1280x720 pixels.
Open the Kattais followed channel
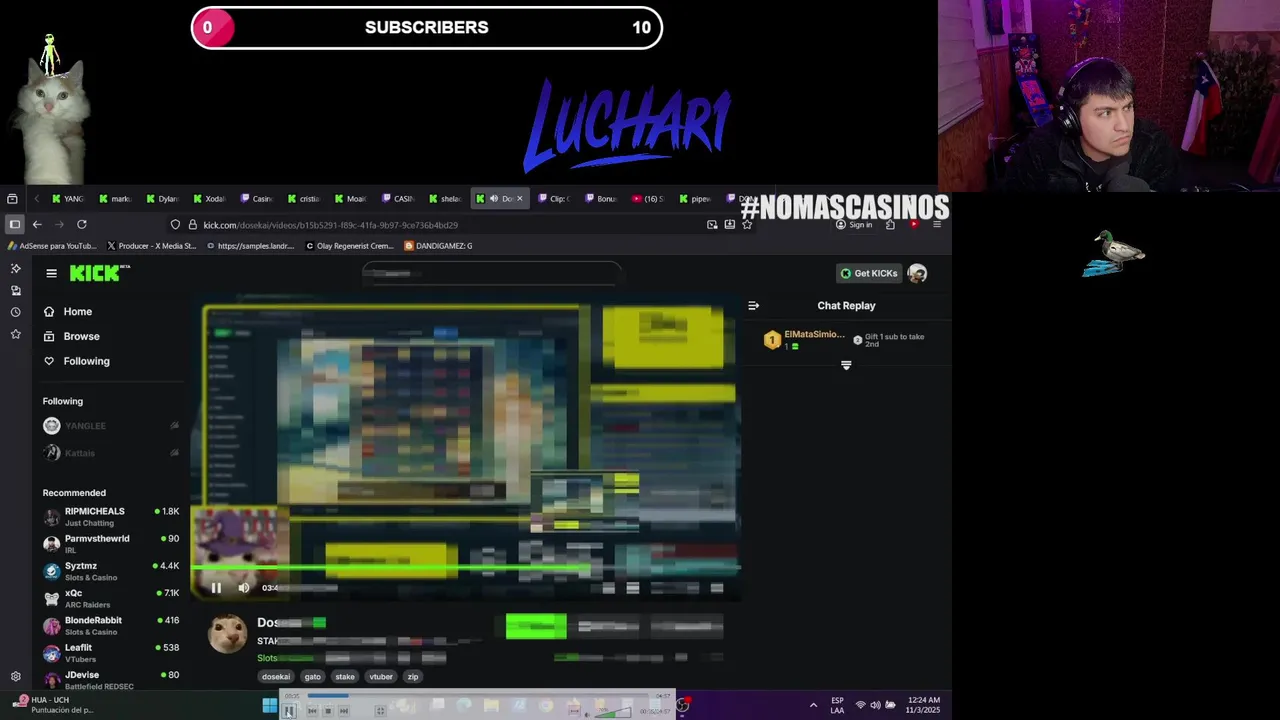110,453
